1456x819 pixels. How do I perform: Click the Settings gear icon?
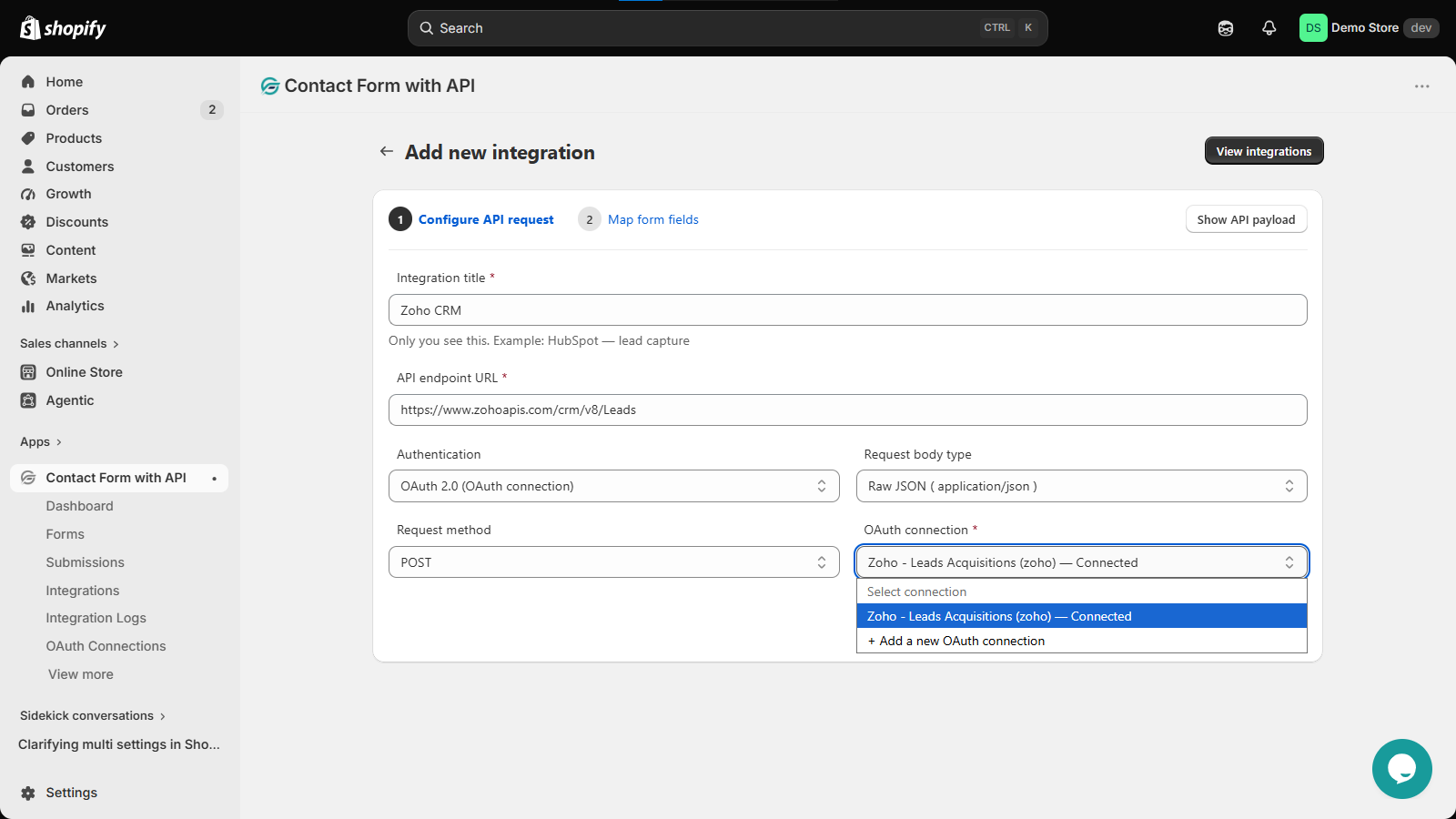(x=28, y=793)
